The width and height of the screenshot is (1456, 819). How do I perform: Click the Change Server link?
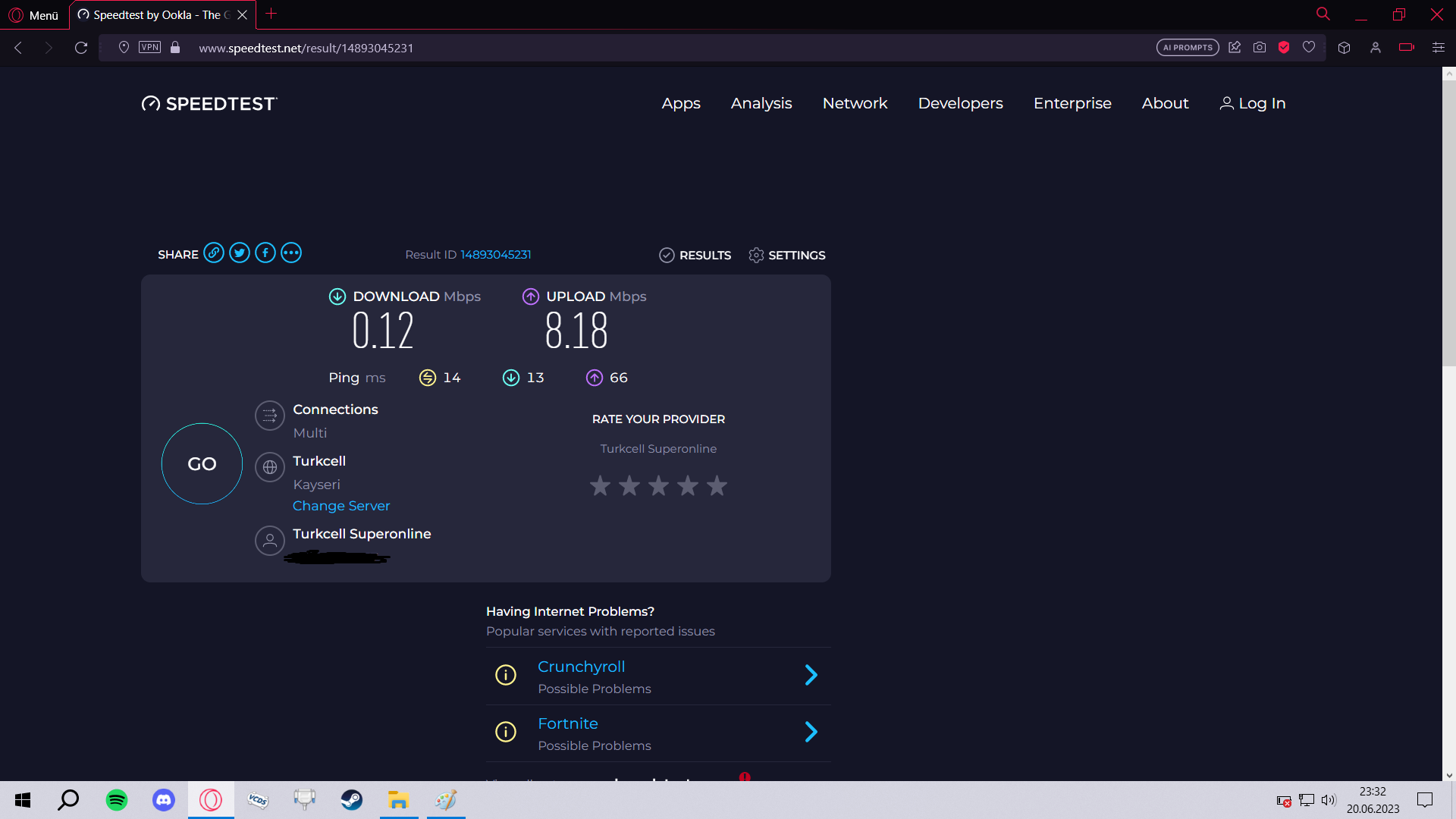(x=341, y=506)
